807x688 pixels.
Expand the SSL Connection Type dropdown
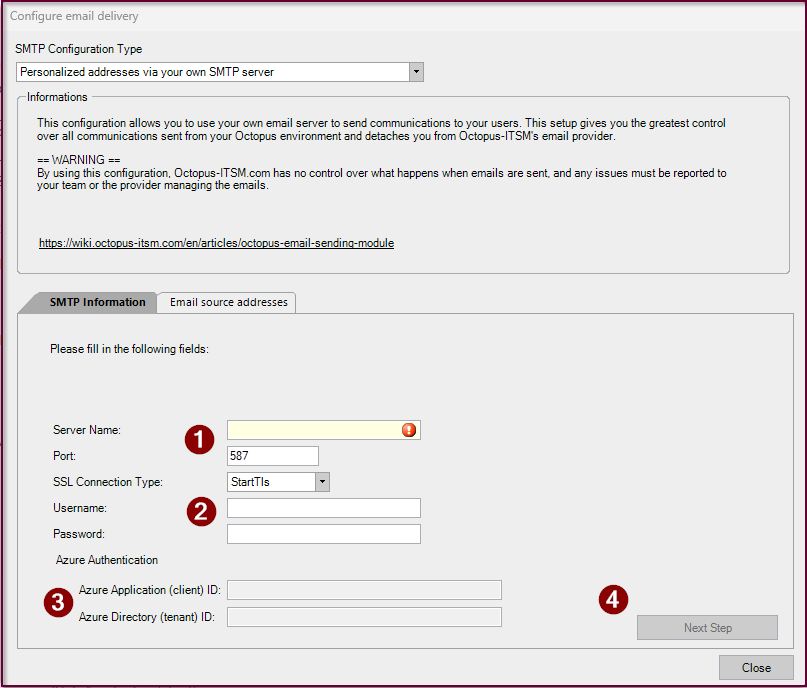(x=322, y=482)
